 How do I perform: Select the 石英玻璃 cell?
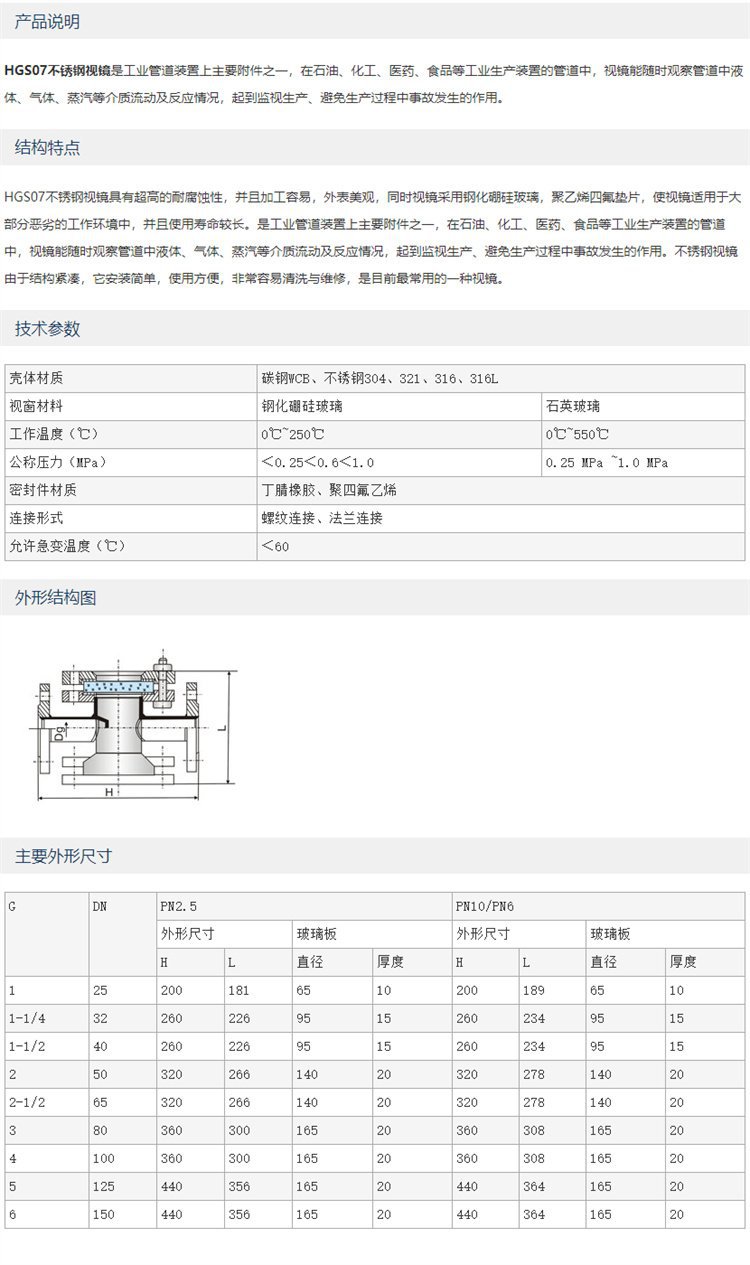642,406
